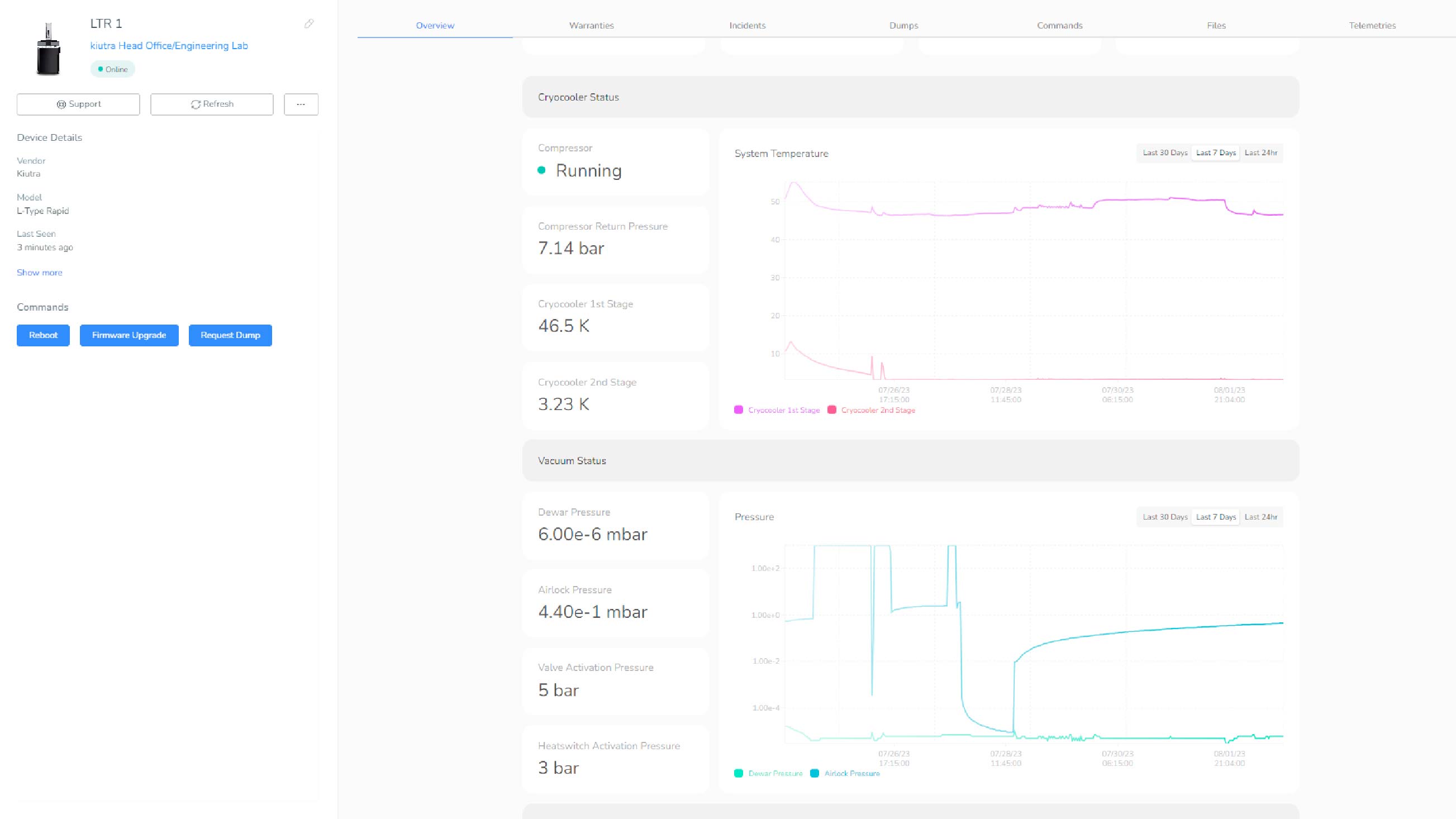The height and width of the screenshot is (819, 1456).
Task: Toggle Dewar Pressure legend series
Action: click(x=775, y=774)
